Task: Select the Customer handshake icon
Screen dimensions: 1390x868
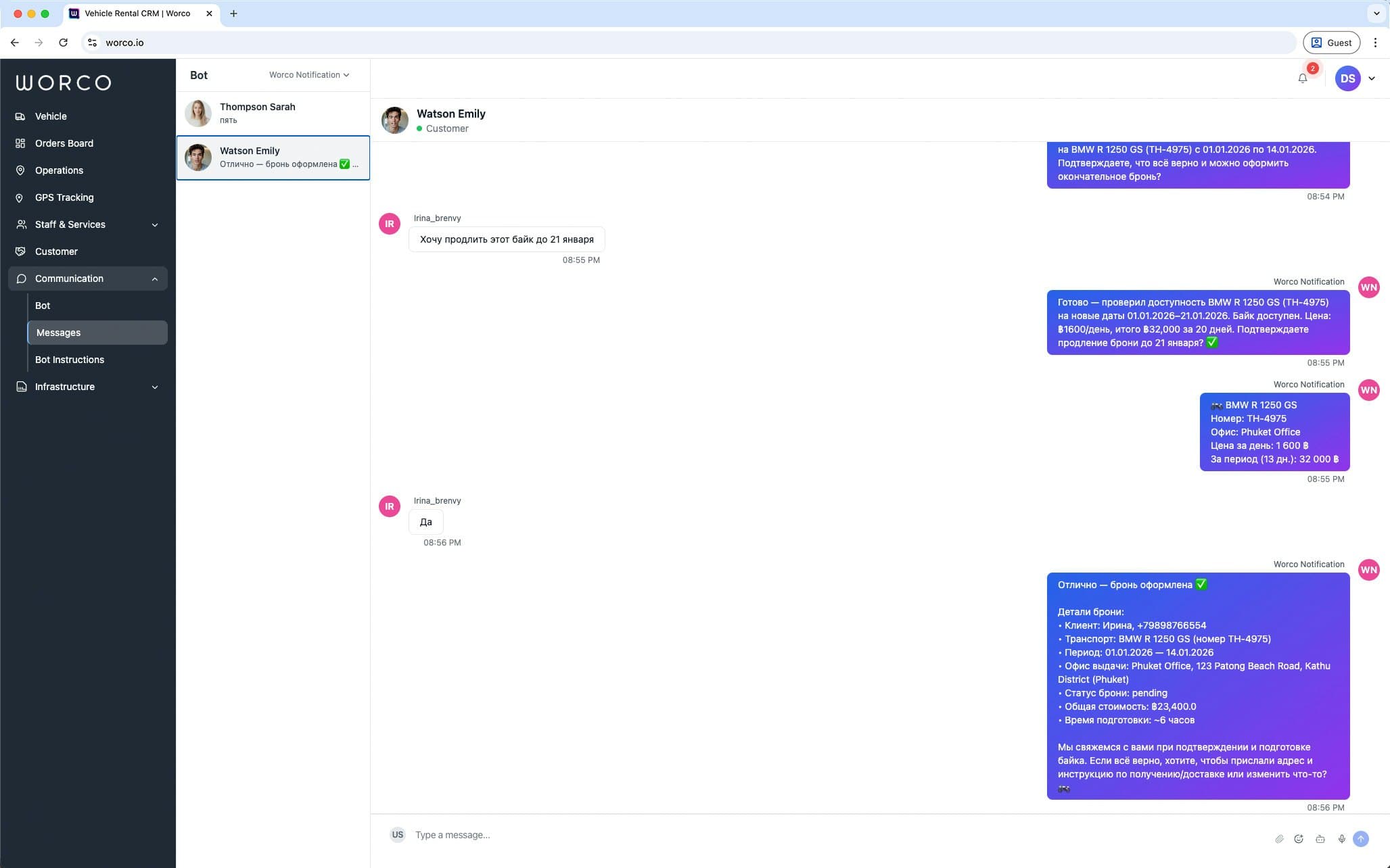Action: (x=21, y=251)
